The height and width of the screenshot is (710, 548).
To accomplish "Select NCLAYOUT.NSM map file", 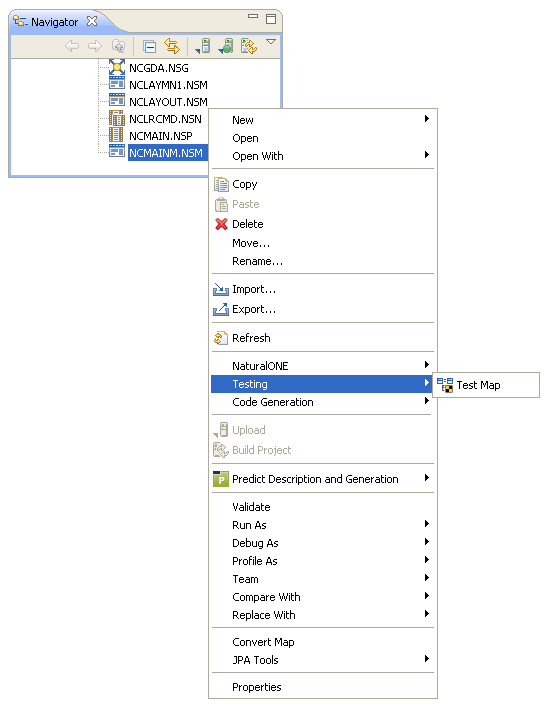I will pyautogui.click(x=168, y=102).
